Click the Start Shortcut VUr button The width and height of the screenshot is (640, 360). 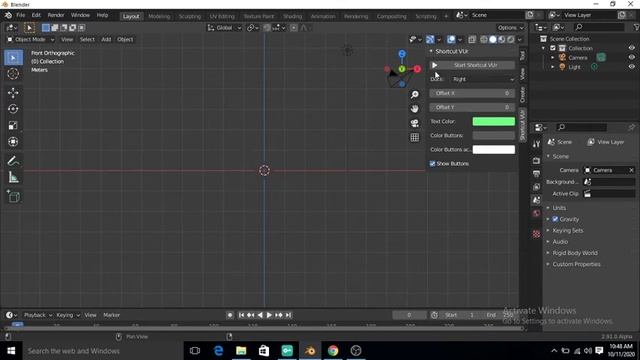pos(472,65)
